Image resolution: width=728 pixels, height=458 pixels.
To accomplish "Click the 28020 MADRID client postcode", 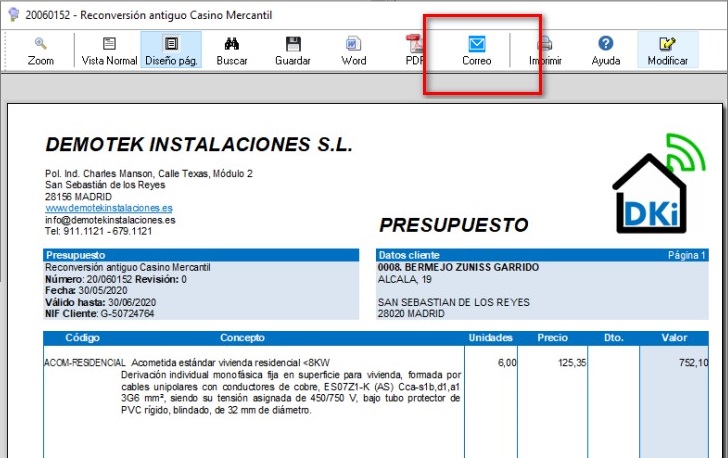I will 411,314.
